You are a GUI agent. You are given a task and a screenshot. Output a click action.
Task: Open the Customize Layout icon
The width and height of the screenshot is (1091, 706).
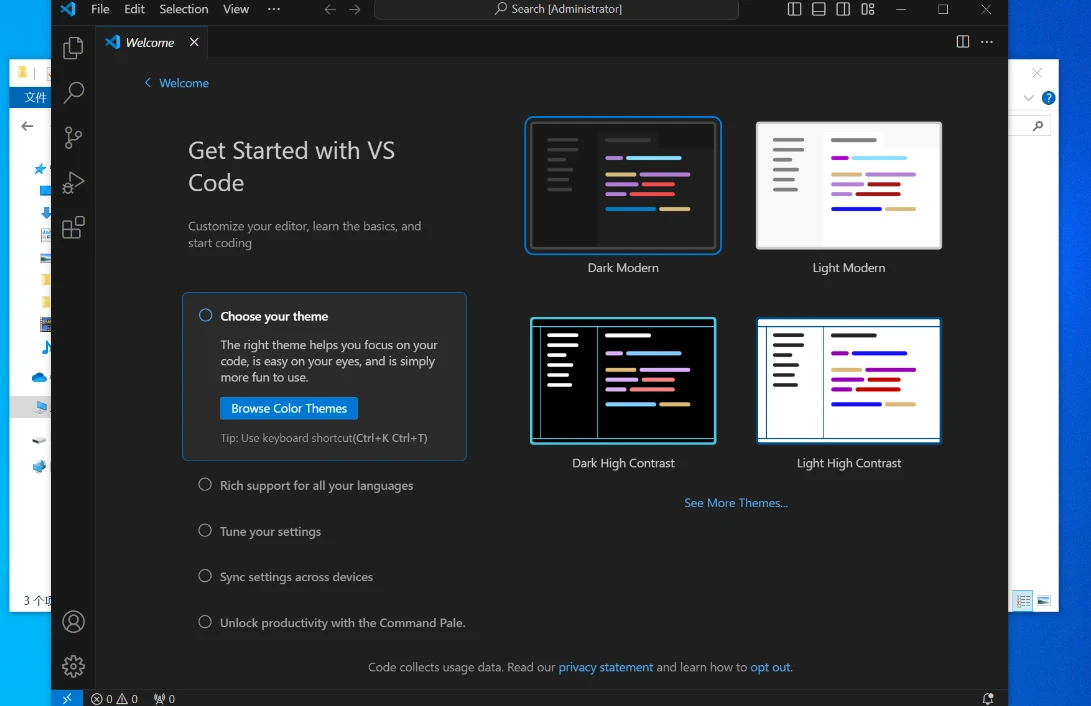point(868,9)
